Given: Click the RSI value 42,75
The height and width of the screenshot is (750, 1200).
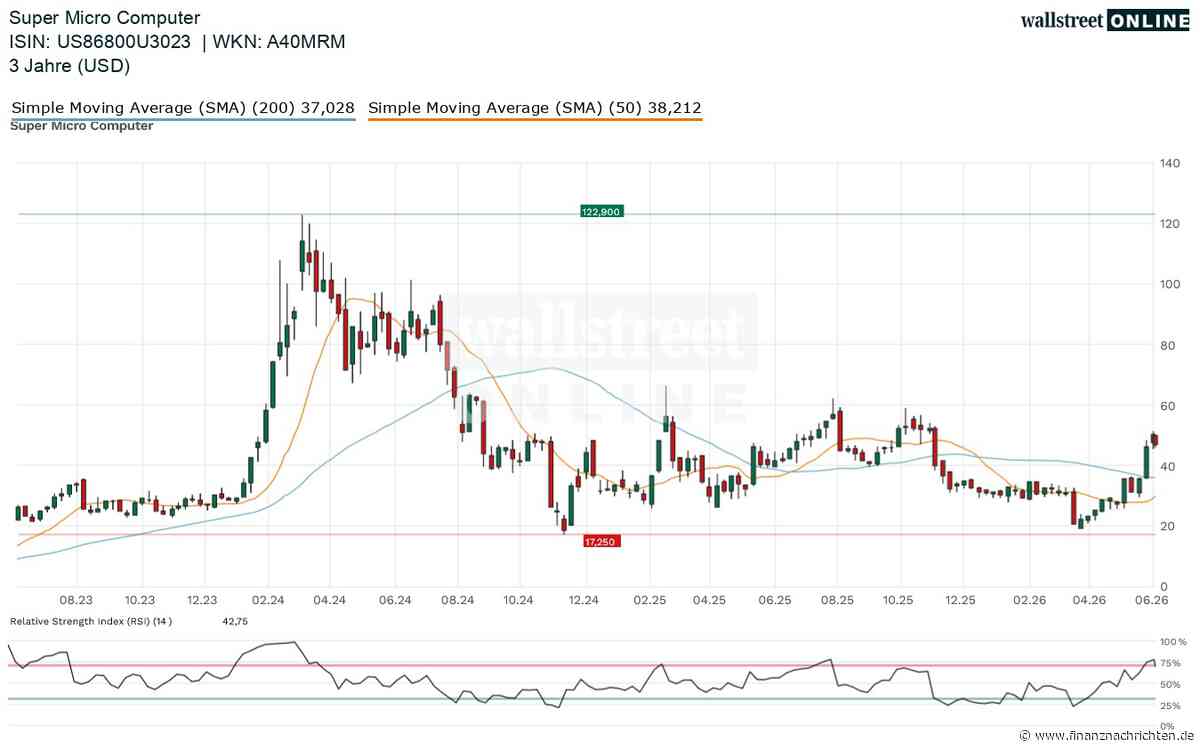Looking at the screenshot, I should coord(235,621).
